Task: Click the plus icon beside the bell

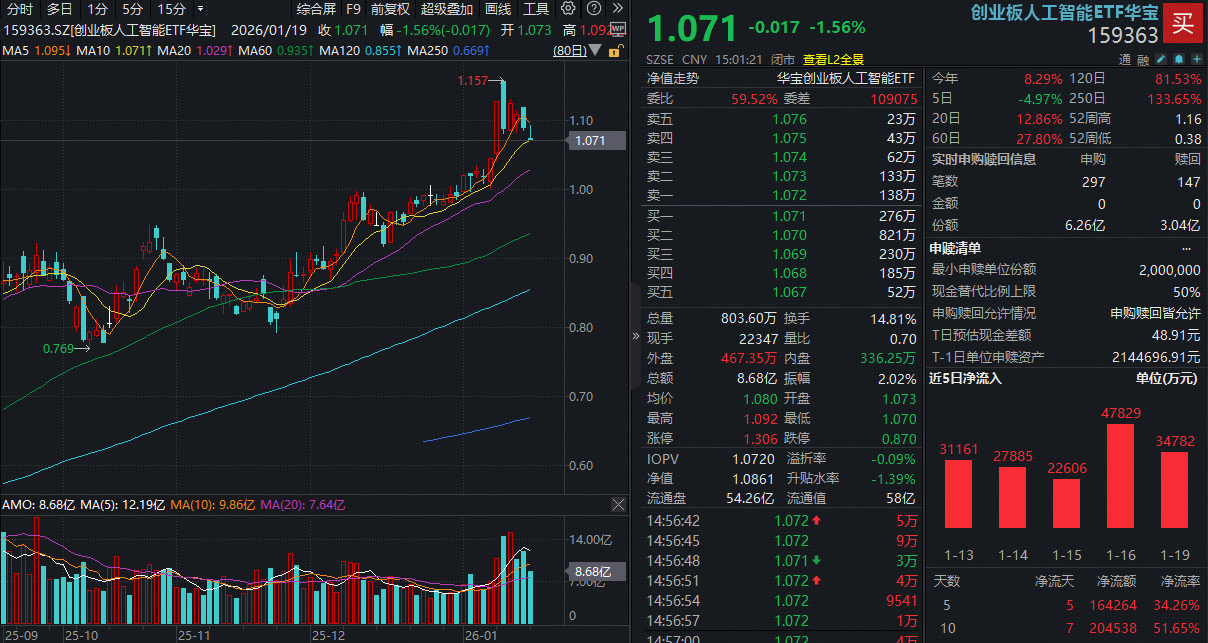Action: coord(1196,59)
